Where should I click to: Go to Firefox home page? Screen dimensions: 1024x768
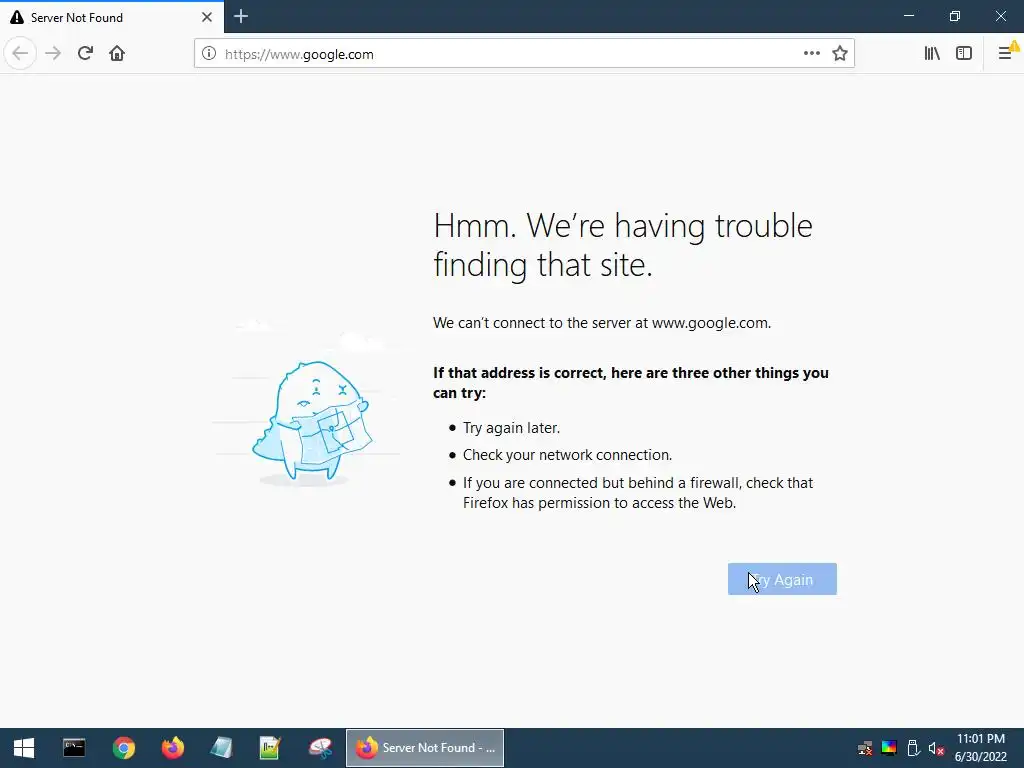[x=117, y=53]
